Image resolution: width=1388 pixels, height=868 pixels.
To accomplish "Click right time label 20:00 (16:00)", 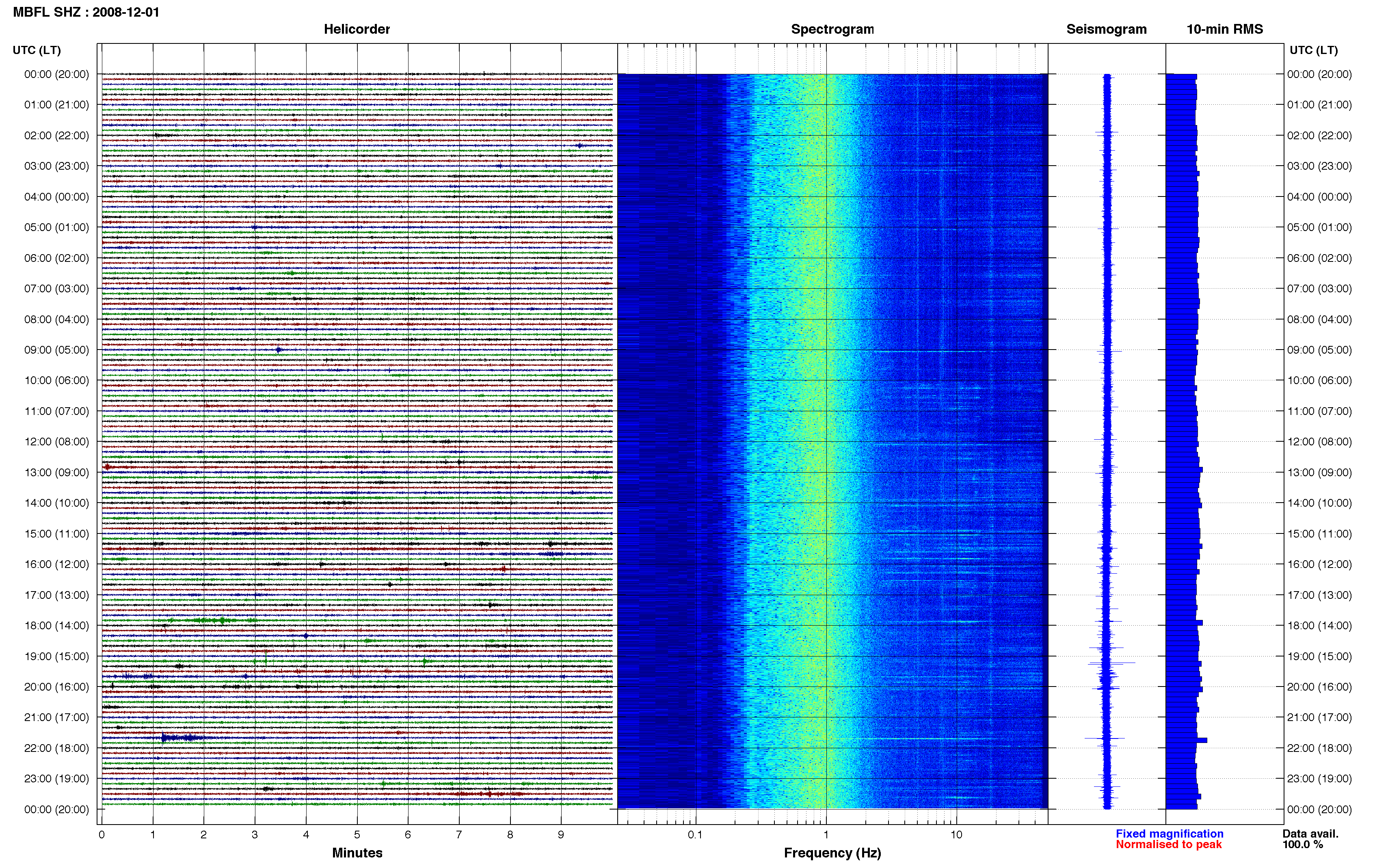I will [x=1319, y=687].
